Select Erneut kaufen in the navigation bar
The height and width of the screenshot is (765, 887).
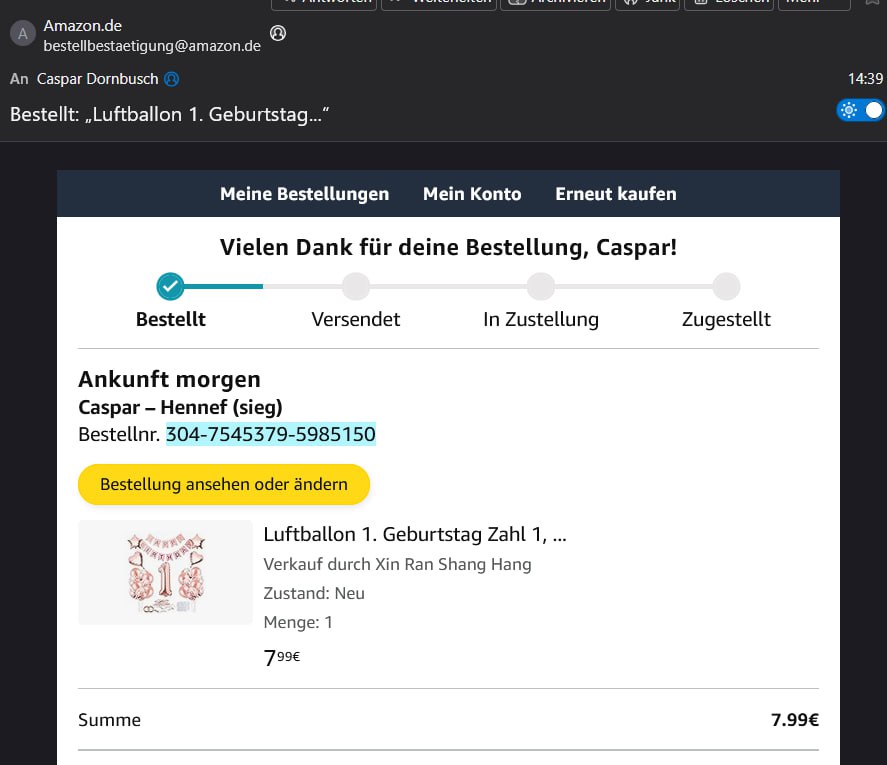pos(615,194)
